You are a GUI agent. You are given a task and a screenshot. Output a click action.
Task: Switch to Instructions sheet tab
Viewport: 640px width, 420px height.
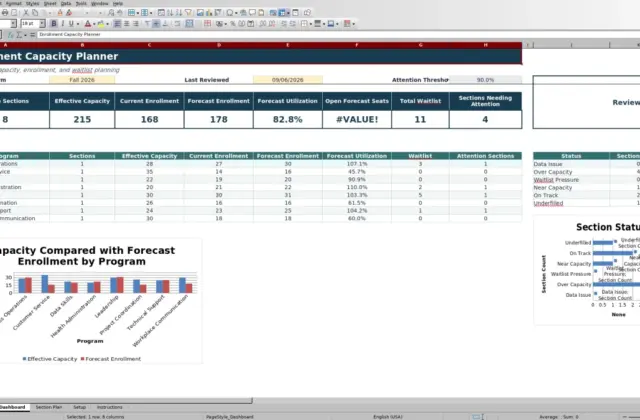(109, 407)
